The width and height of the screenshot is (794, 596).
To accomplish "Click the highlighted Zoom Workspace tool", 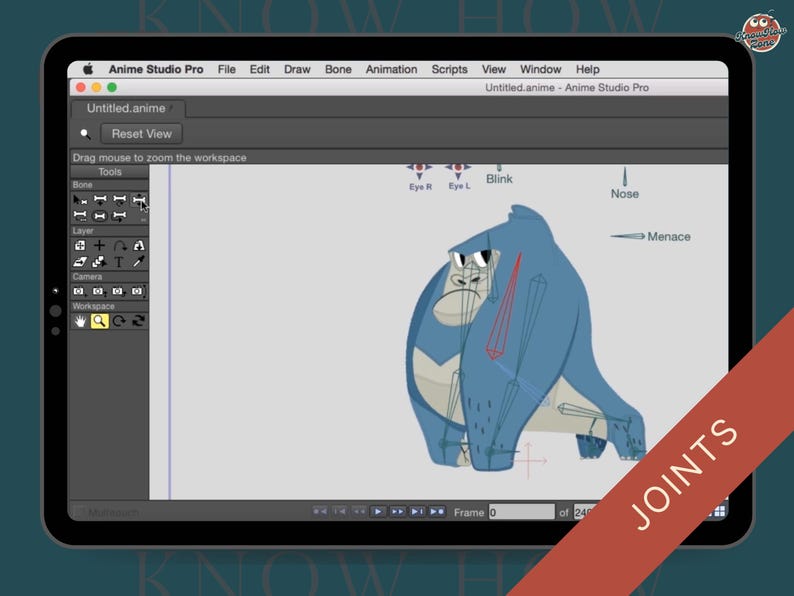I will click(100, 321).
